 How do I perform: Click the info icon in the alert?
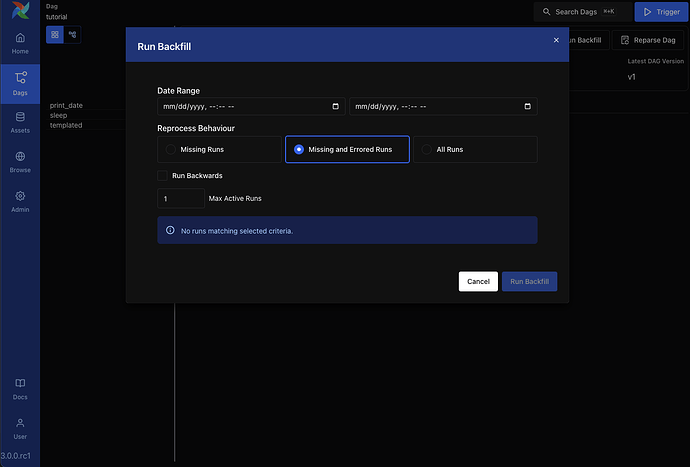(x=170, y=230)
